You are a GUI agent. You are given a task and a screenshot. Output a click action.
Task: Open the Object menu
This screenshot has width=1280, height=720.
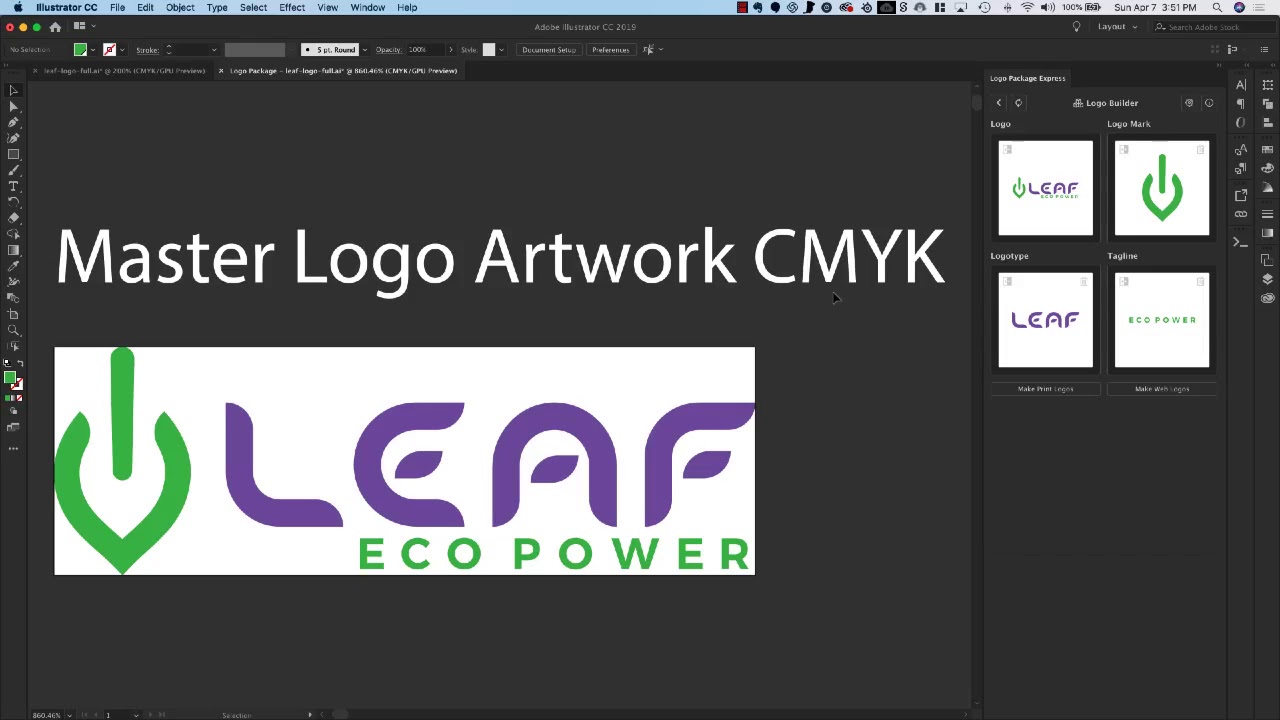pos(180,7)
